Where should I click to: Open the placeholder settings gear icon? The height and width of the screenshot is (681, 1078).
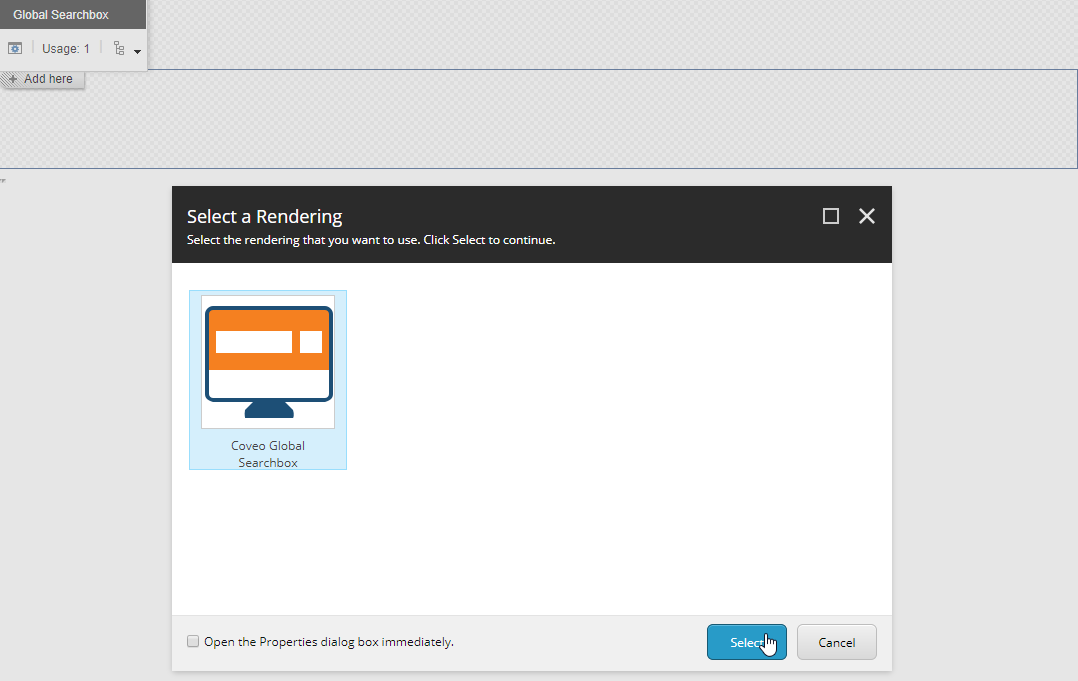[15, 48]
